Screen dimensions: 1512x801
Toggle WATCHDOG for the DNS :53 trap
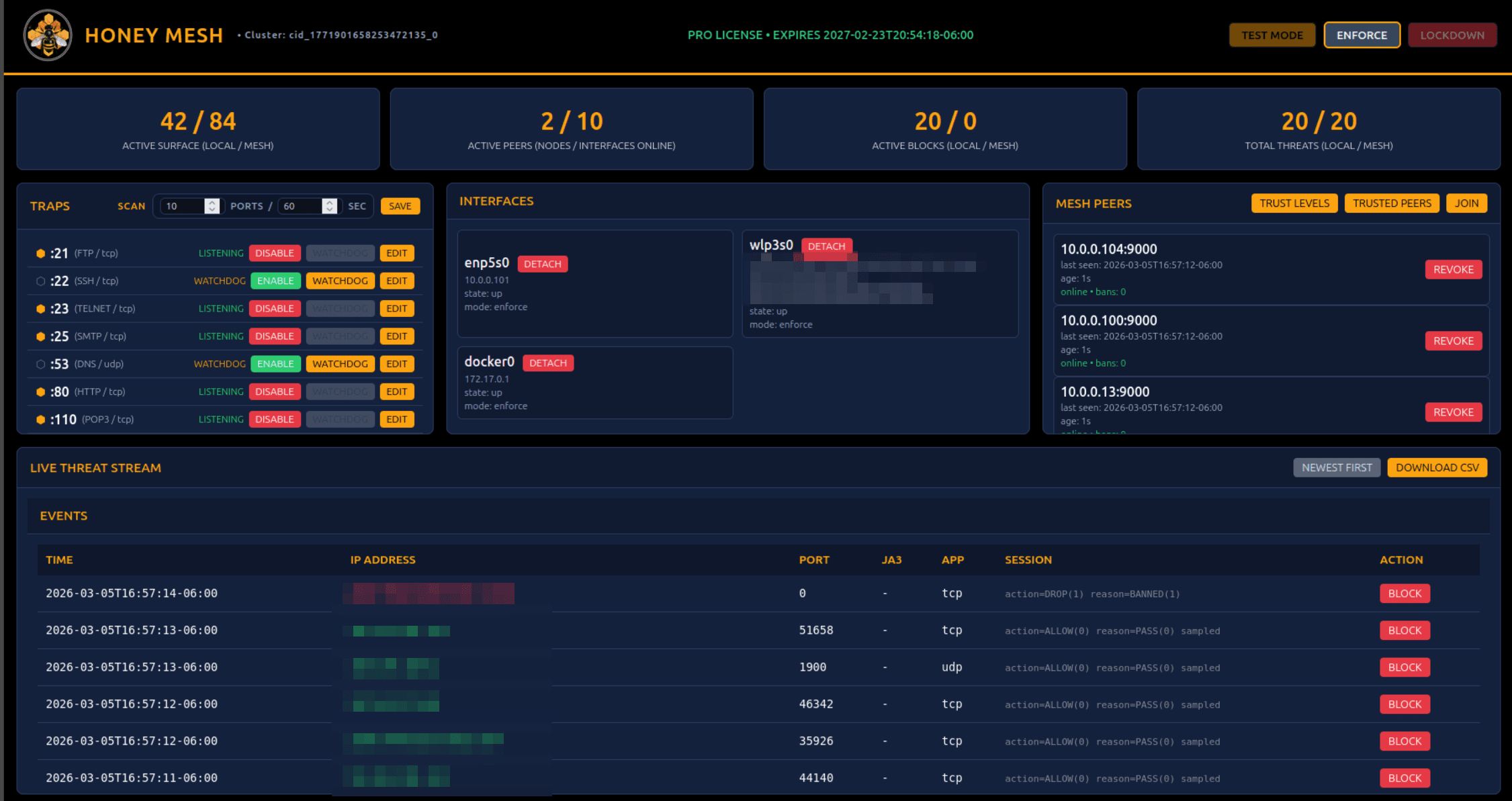(x=340, y=363)
